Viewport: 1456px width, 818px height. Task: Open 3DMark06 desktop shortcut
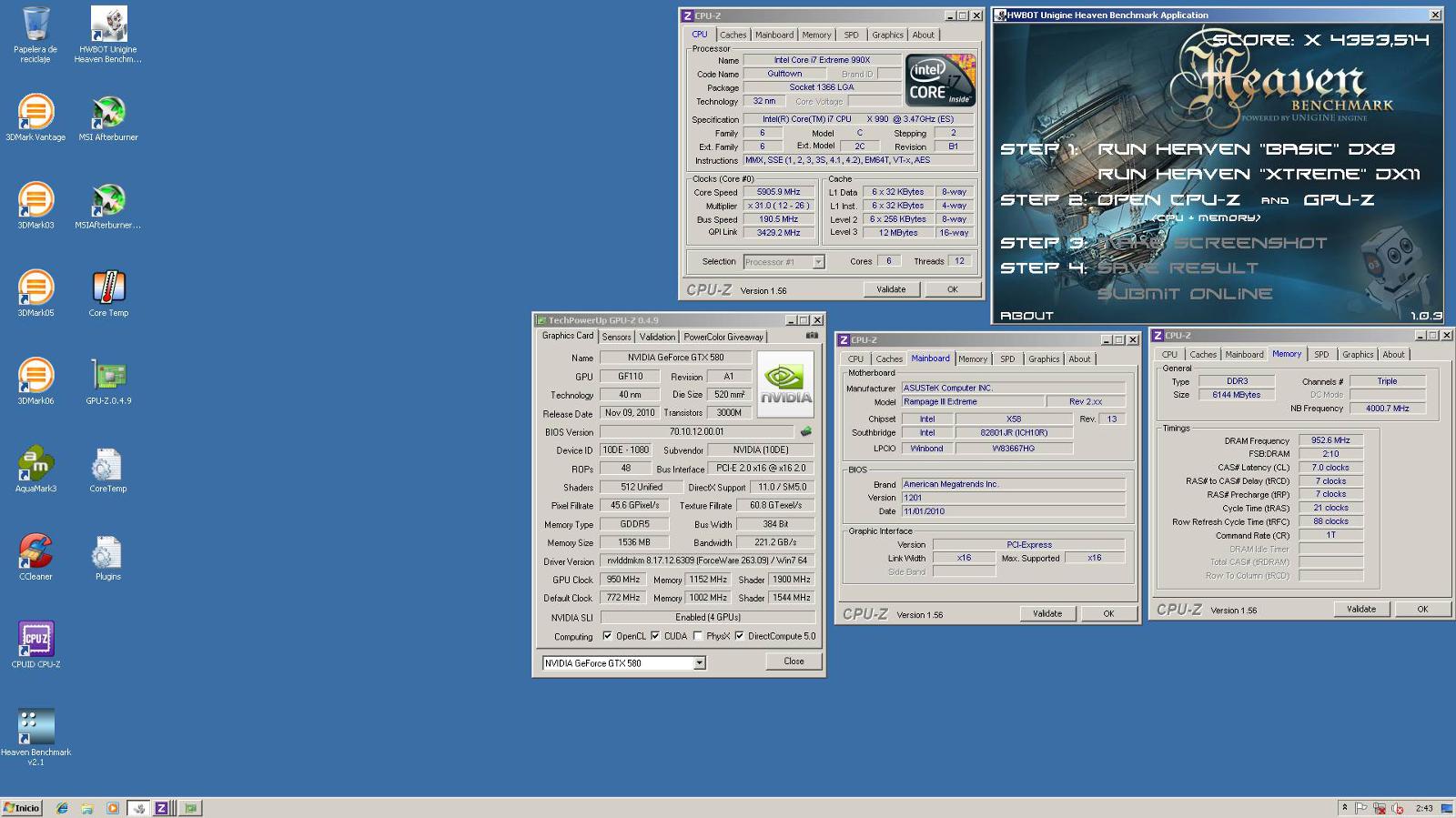click(x=35, y=381)
